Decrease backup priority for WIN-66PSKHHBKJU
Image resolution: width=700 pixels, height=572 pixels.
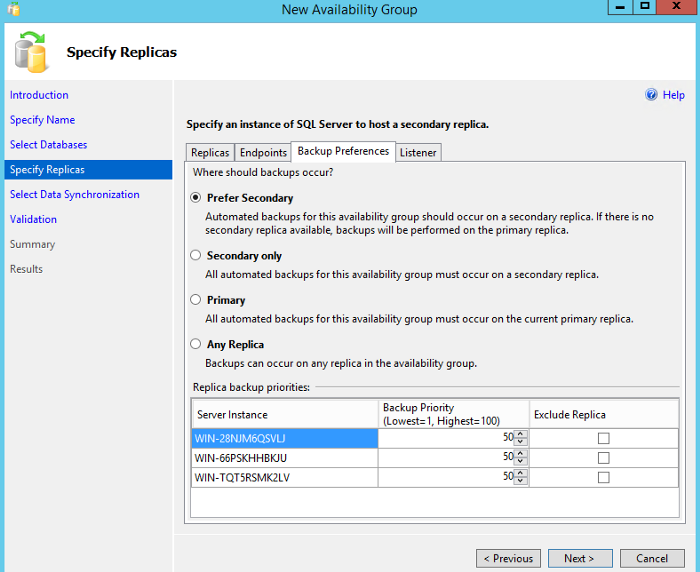(521, 462)
